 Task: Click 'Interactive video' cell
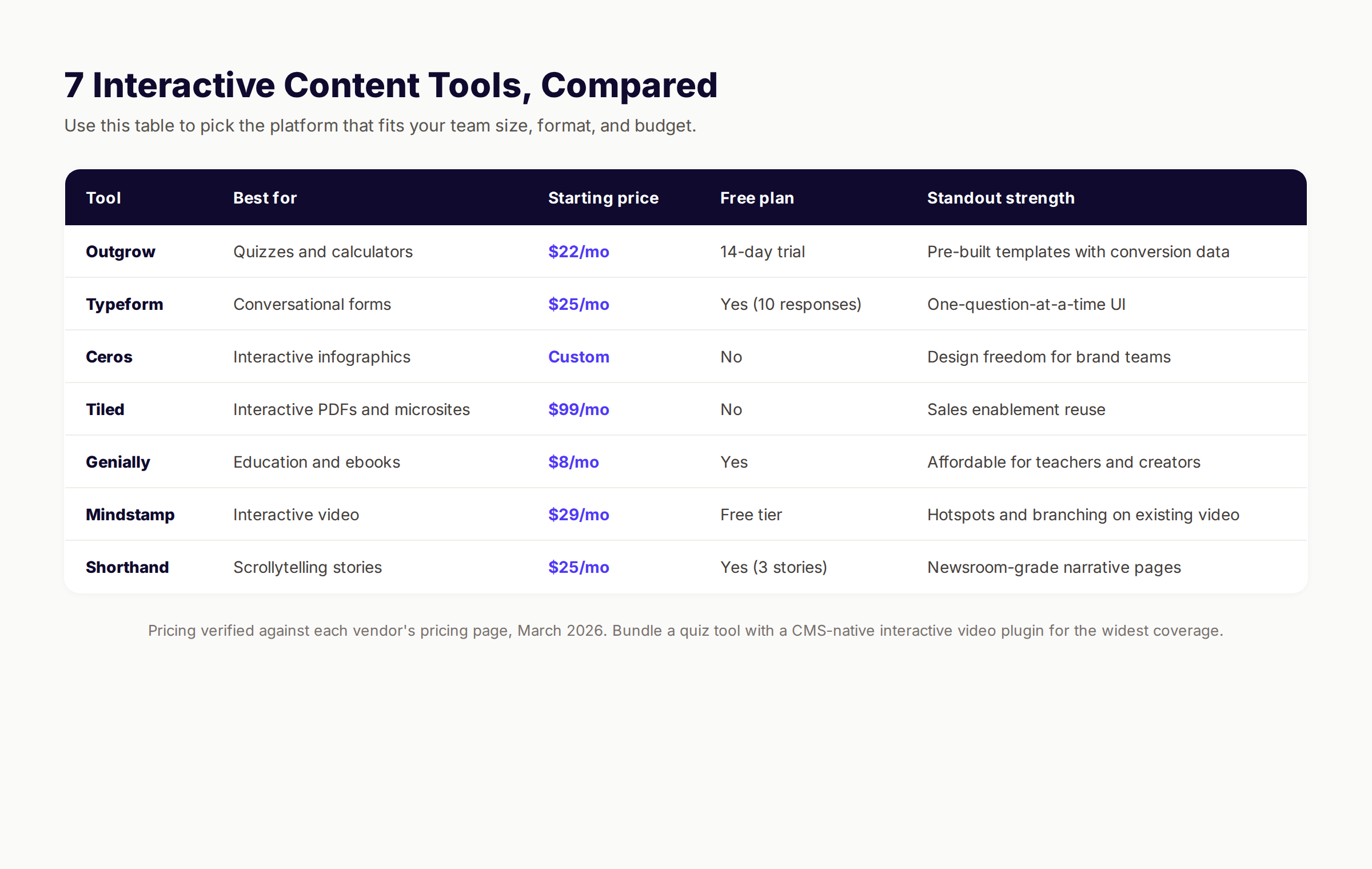296,515
